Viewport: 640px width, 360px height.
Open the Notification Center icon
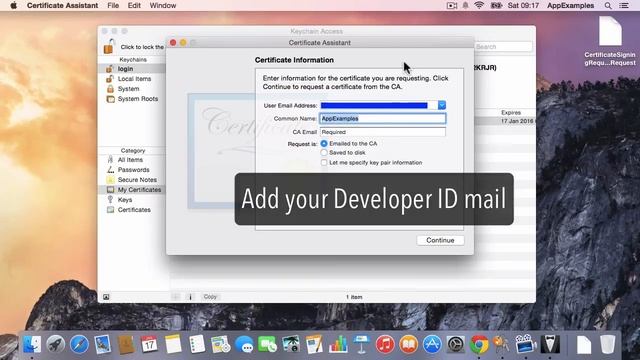coord(624,6)
